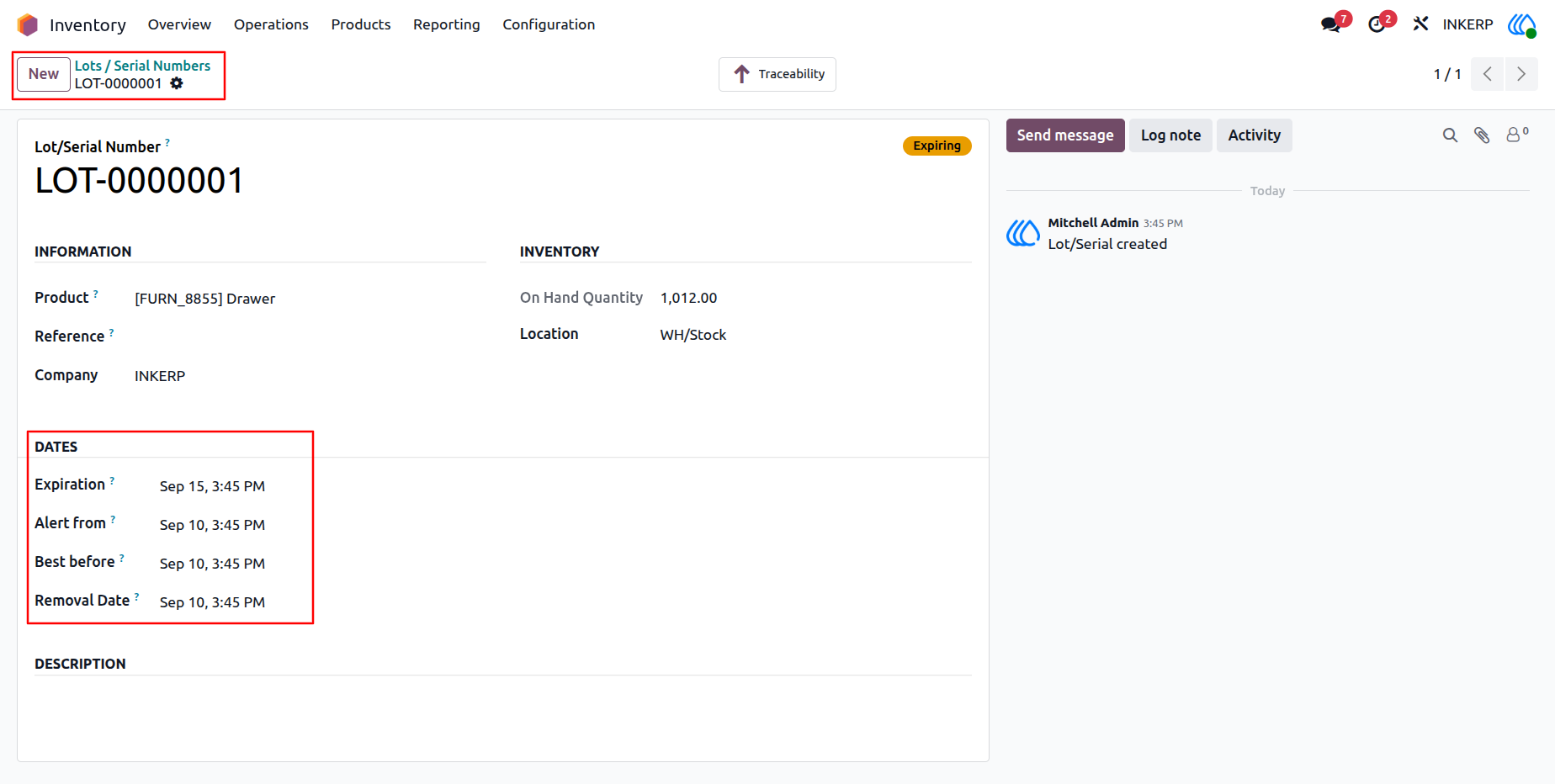Show followers using the person icon
1555x784 pixels.
pyautogui.click(x=1517, y=135)
